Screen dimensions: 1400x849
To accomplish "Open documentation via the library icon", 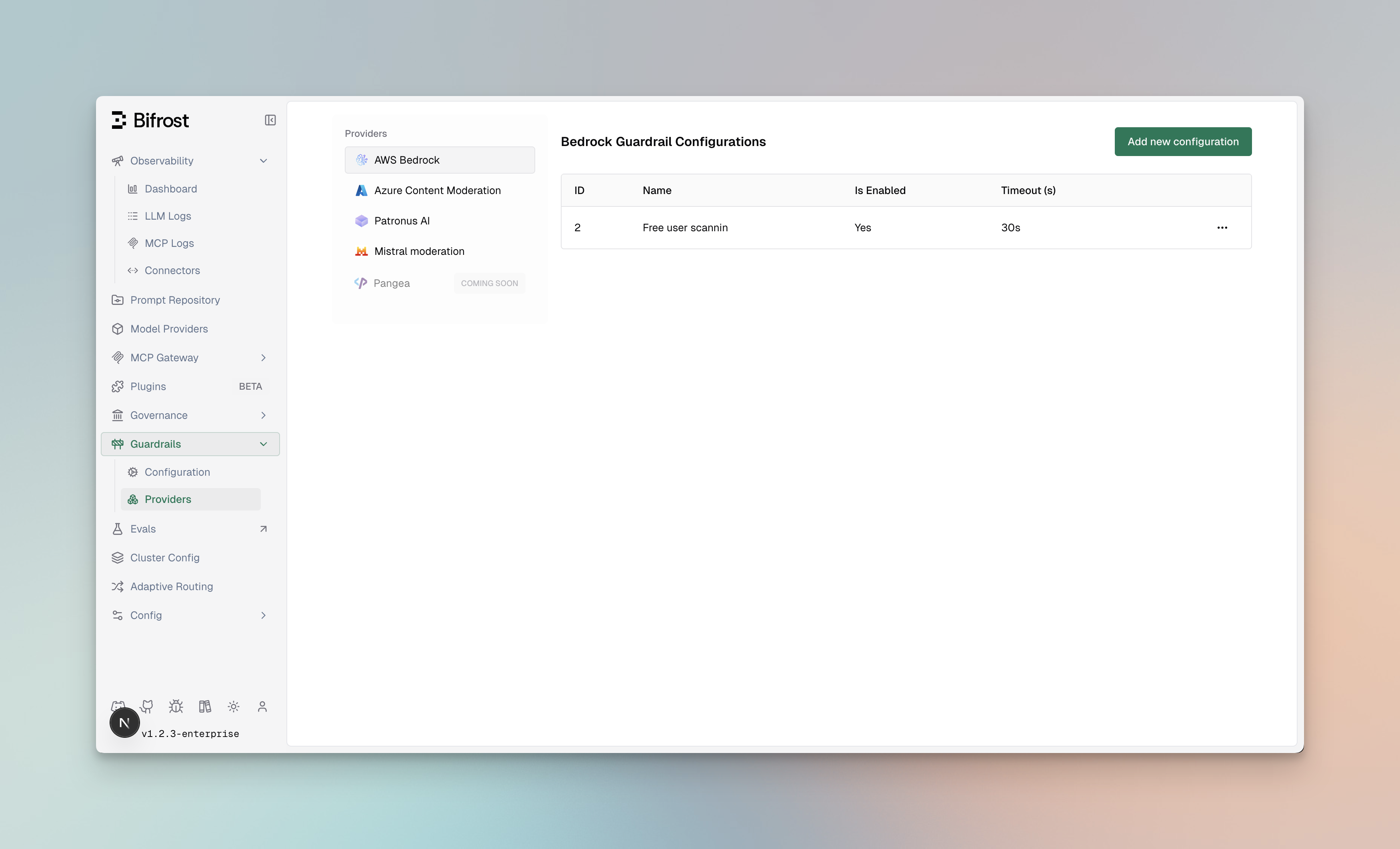I will click(x=204, y=706).
